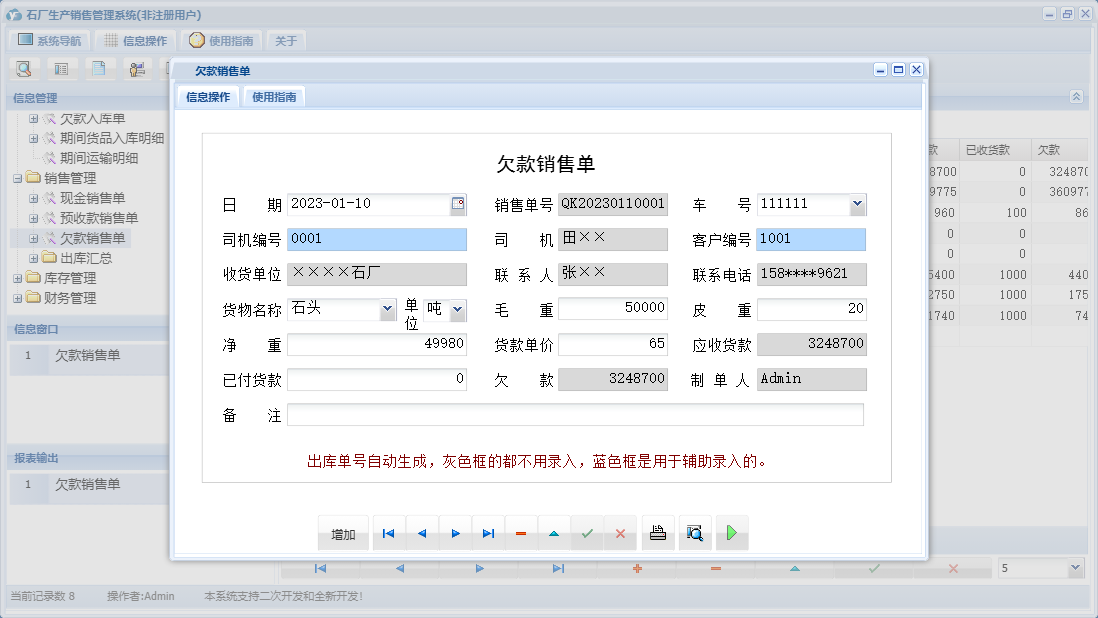Viewport: 1098px width, 618px height.
Task: Open print preview in the dialog toolbar
Action: click(694, 533)
